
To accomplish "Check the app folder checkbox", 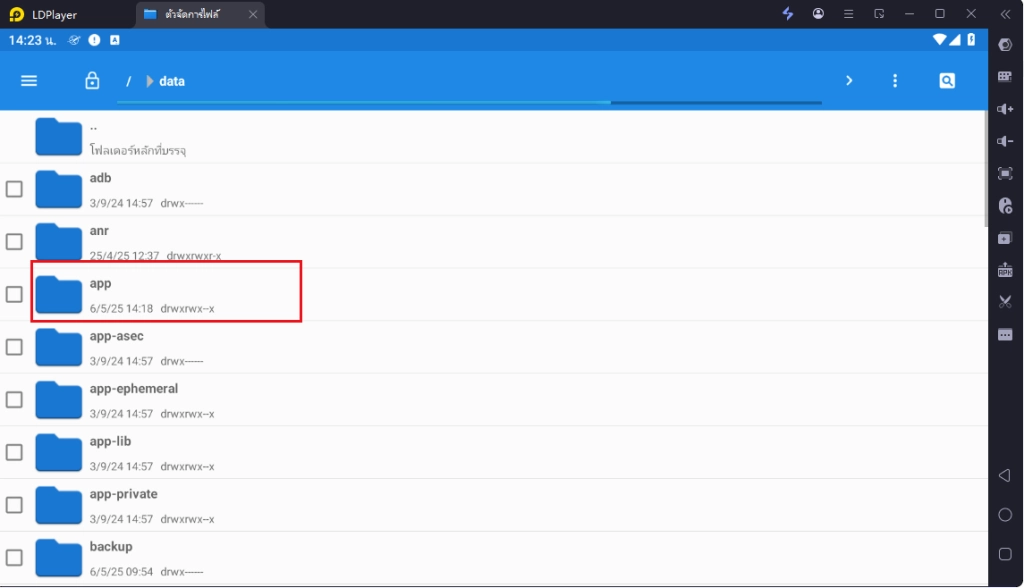I will tap(14, 295).
